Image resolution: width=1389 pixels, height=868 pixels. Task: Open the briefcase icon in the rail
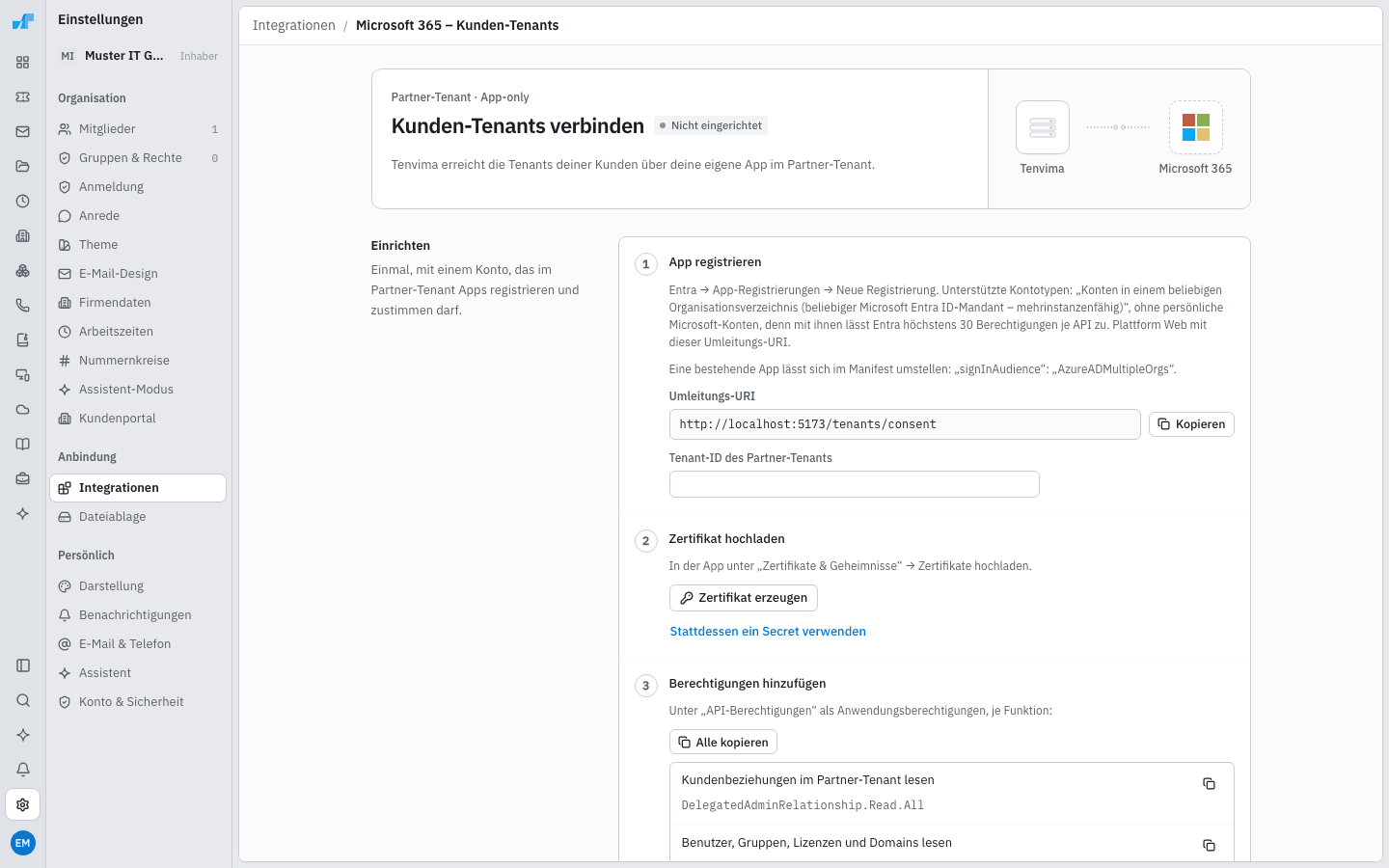(23, 479)
